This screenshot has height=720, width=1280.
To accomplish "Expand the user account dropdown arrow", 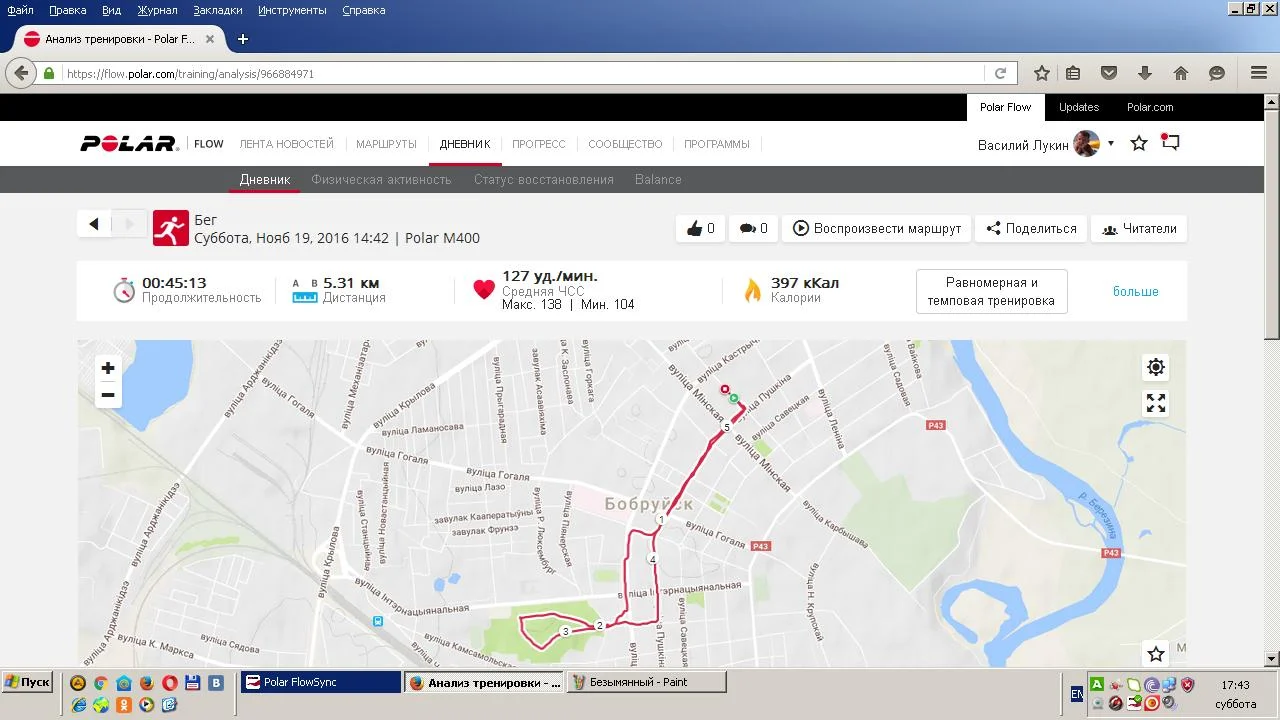I will pos(1110,144).
